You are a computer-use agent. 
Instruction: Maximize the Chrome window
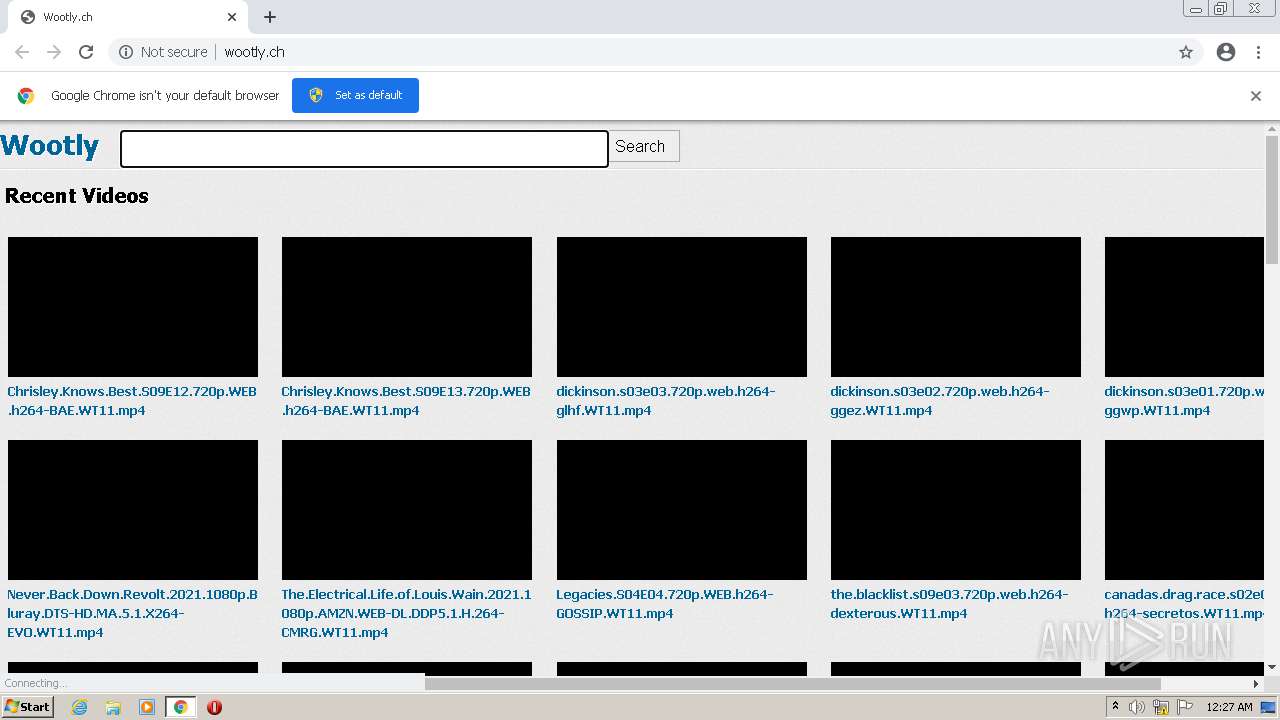pos(1221,8)
